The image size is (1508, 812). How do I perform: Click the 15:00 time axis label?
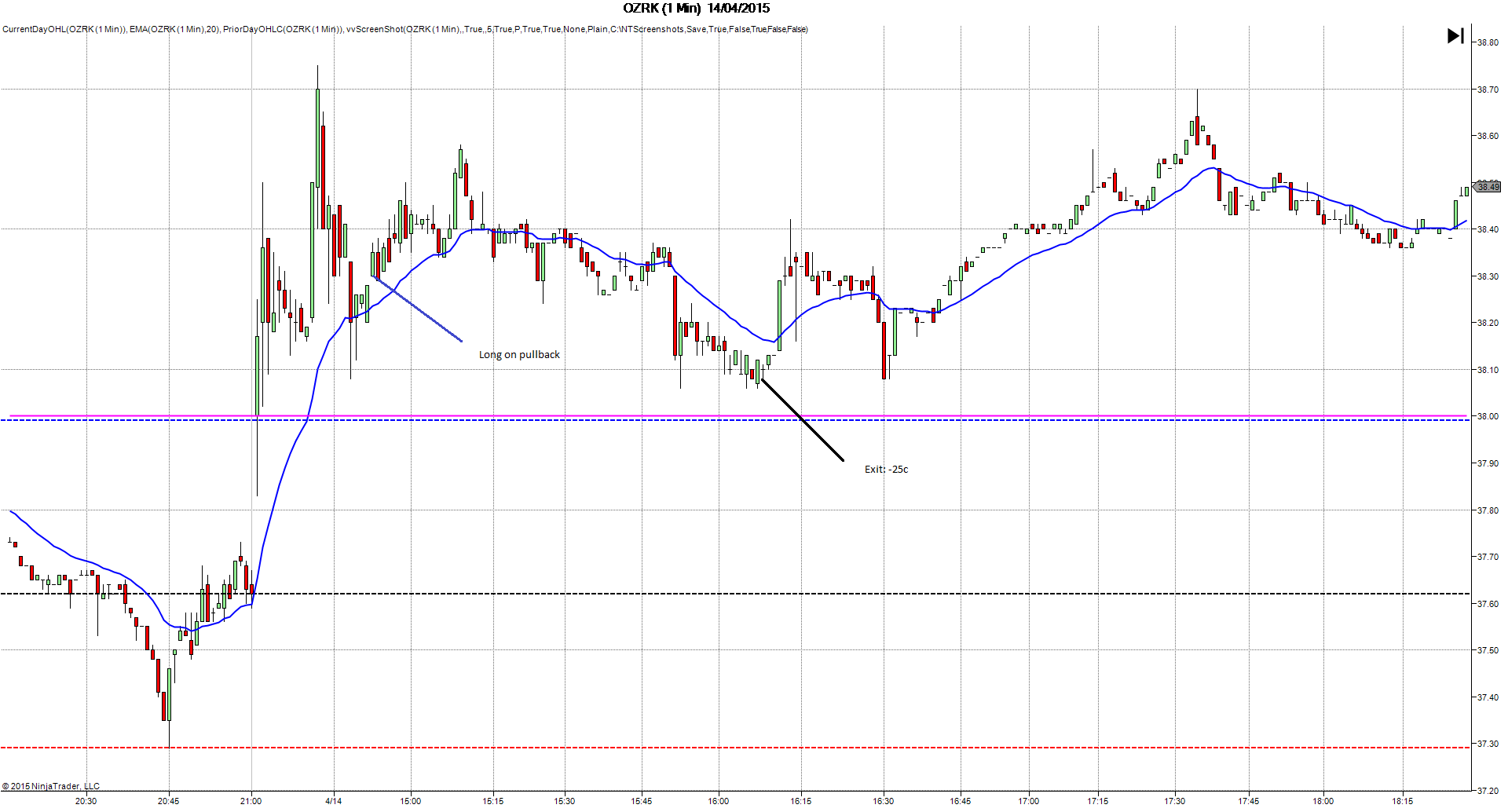pyautogui.click(x=411, y=801)
